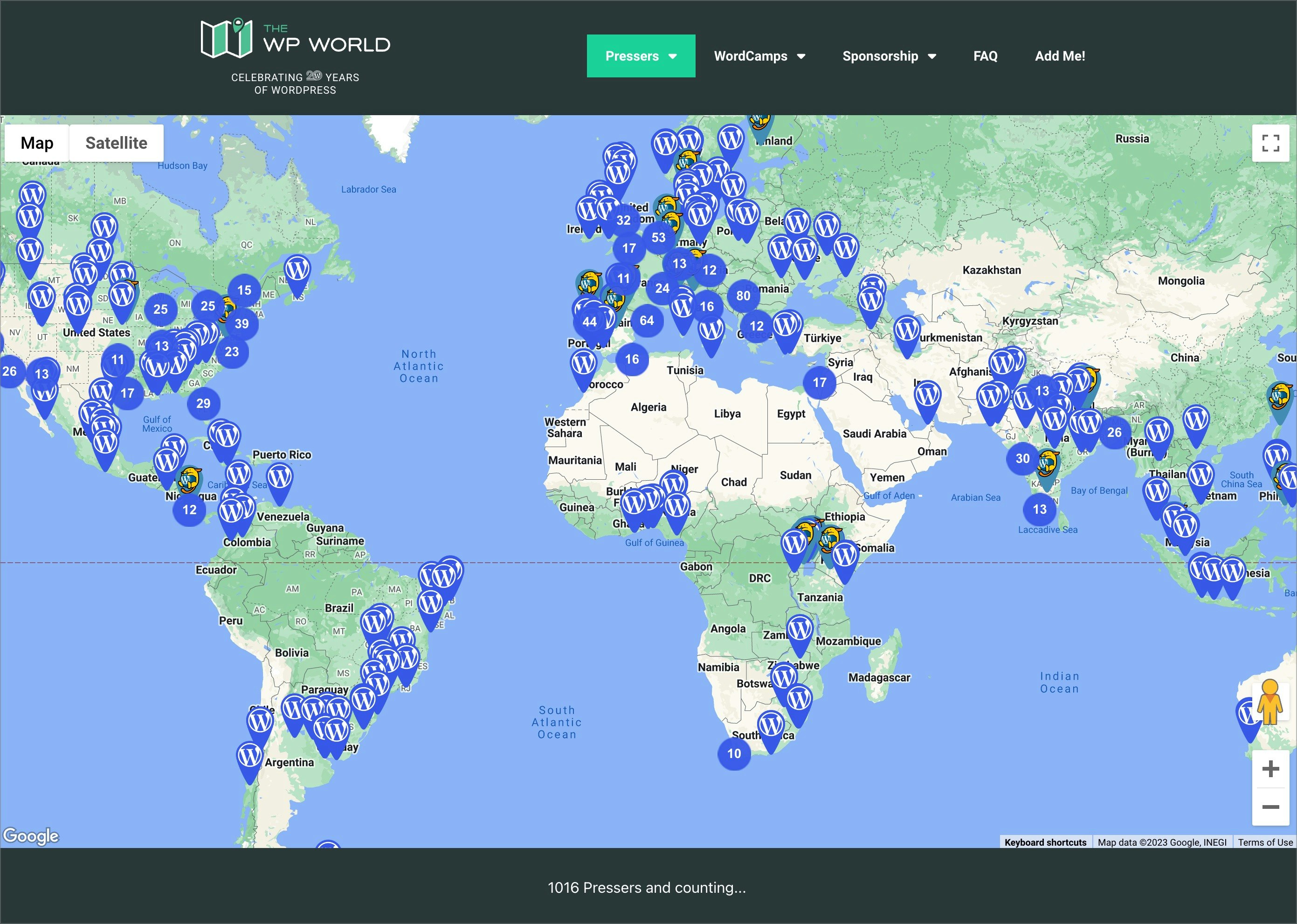The height and width of the screenshot is (924, 1297).
Task: Open the Pressers dropdown menu
Action: (x=641, y=56)
